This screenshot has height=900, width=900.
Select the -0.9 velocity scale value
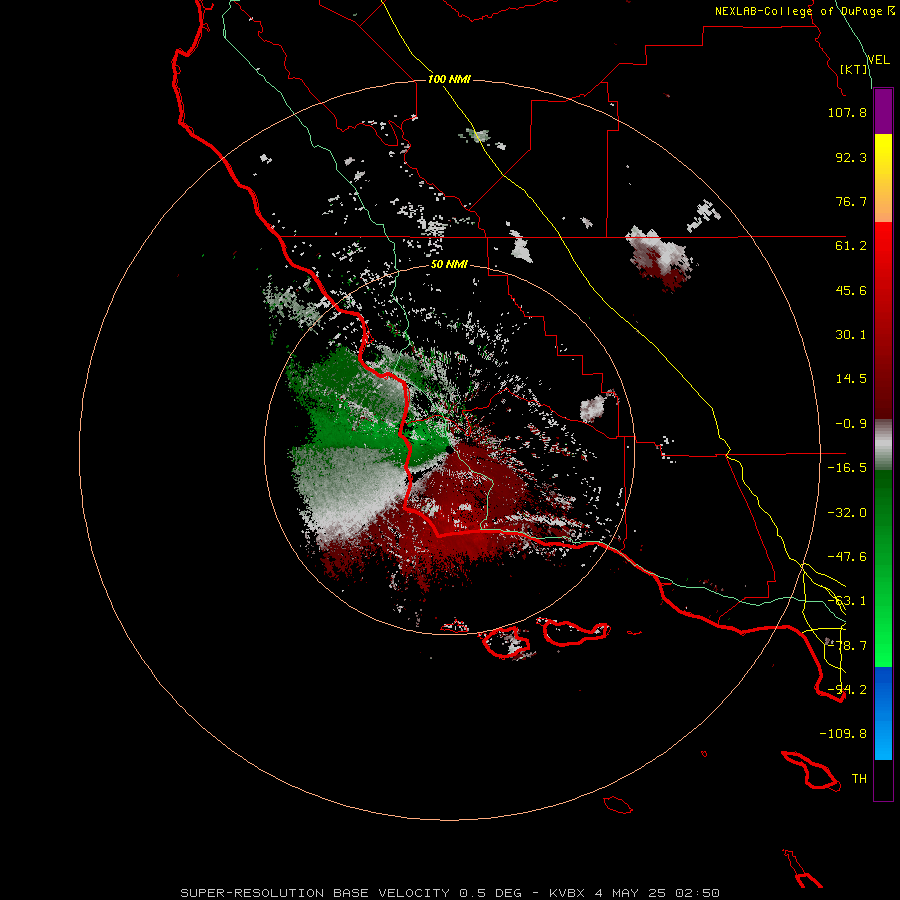tap(851, 424)
